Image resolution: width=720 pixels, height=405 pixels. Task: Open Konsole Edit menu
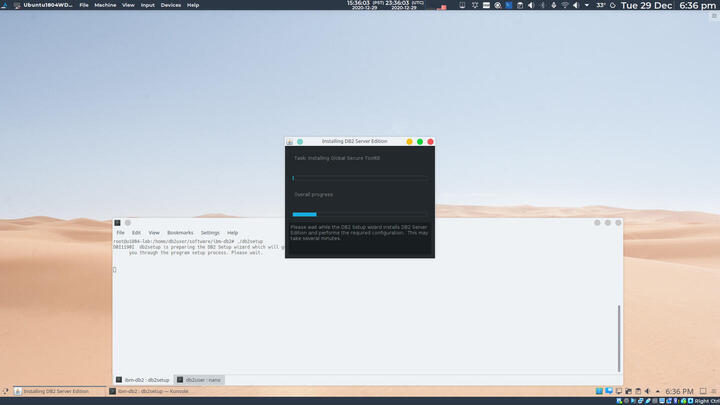click(136, 233)
